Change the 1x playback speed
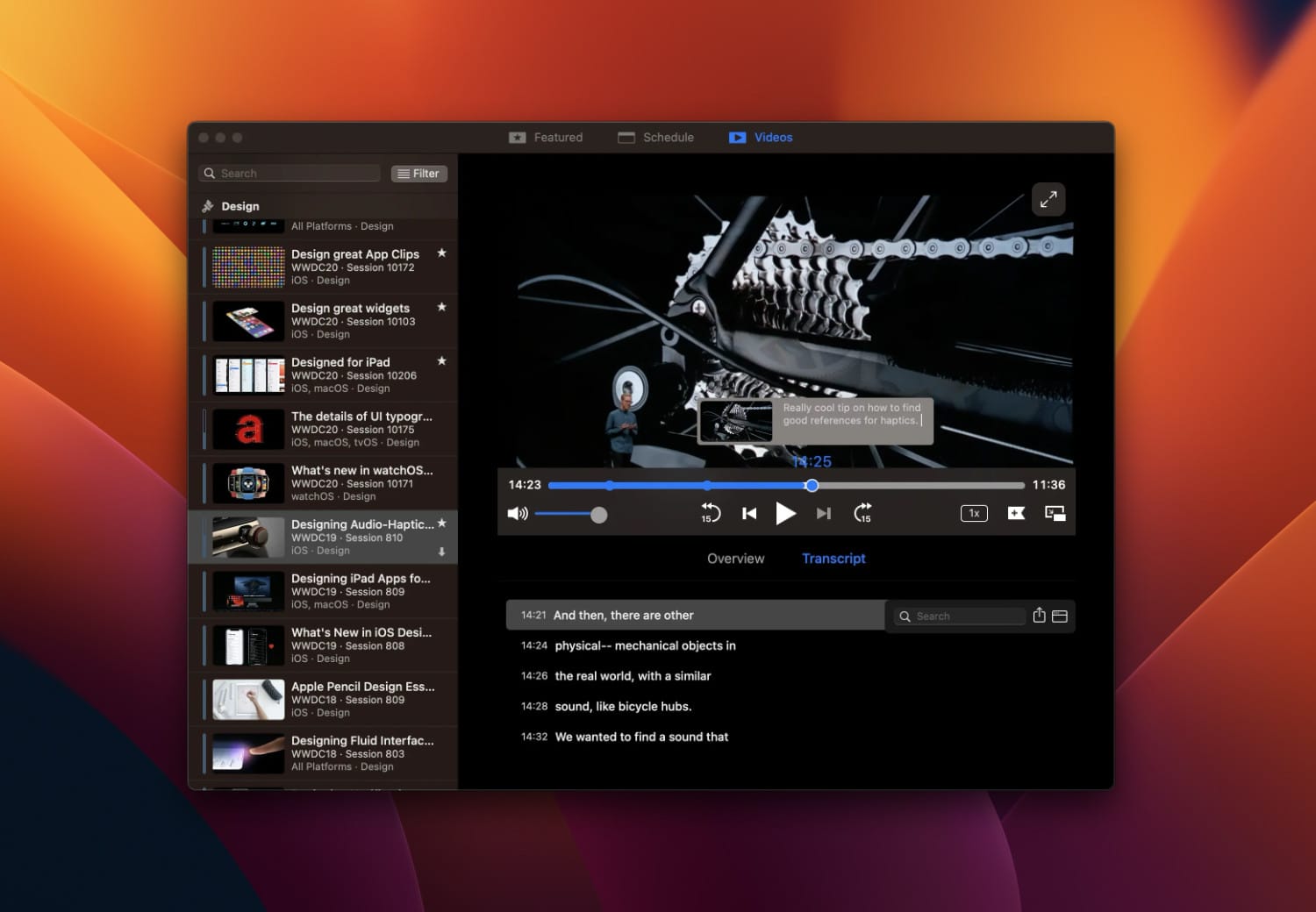 (x=974, y=514)
